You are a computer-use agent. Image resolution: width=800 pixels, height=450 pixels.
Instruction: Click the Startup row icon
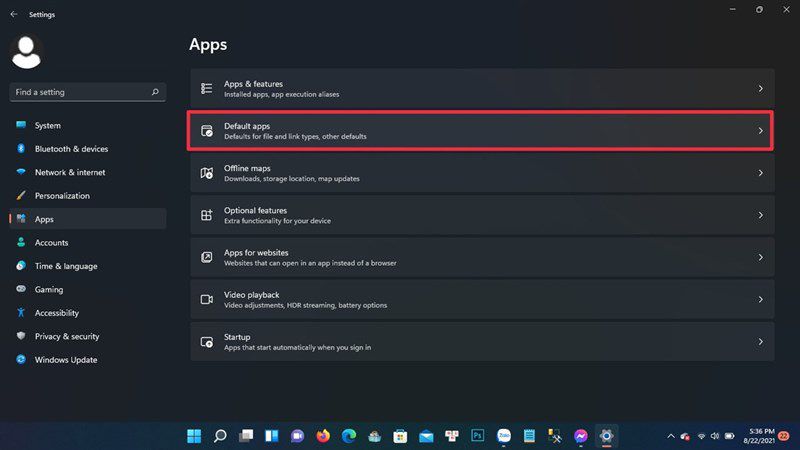pyautogui.click(x=207, y=342)
